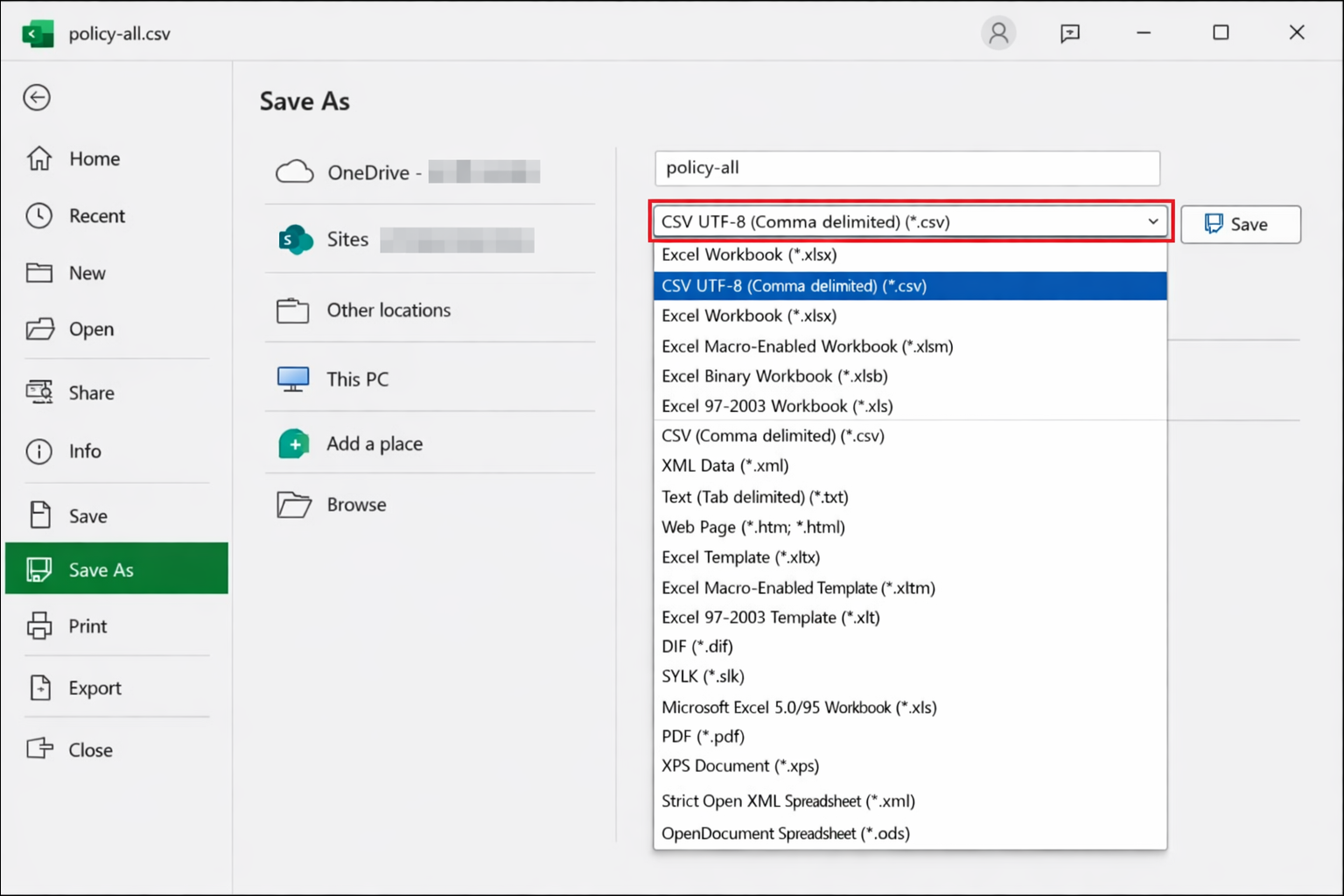Choose Text (Tab delimited) (*.txt) format

click(x=910, y=497)
